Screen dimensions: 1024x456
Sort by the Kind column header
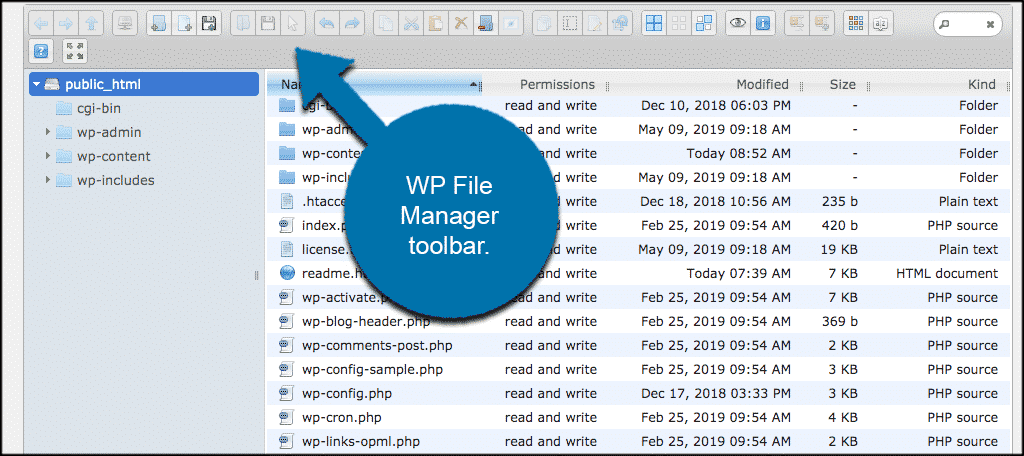pyautogui.click(x=982, y=84)
